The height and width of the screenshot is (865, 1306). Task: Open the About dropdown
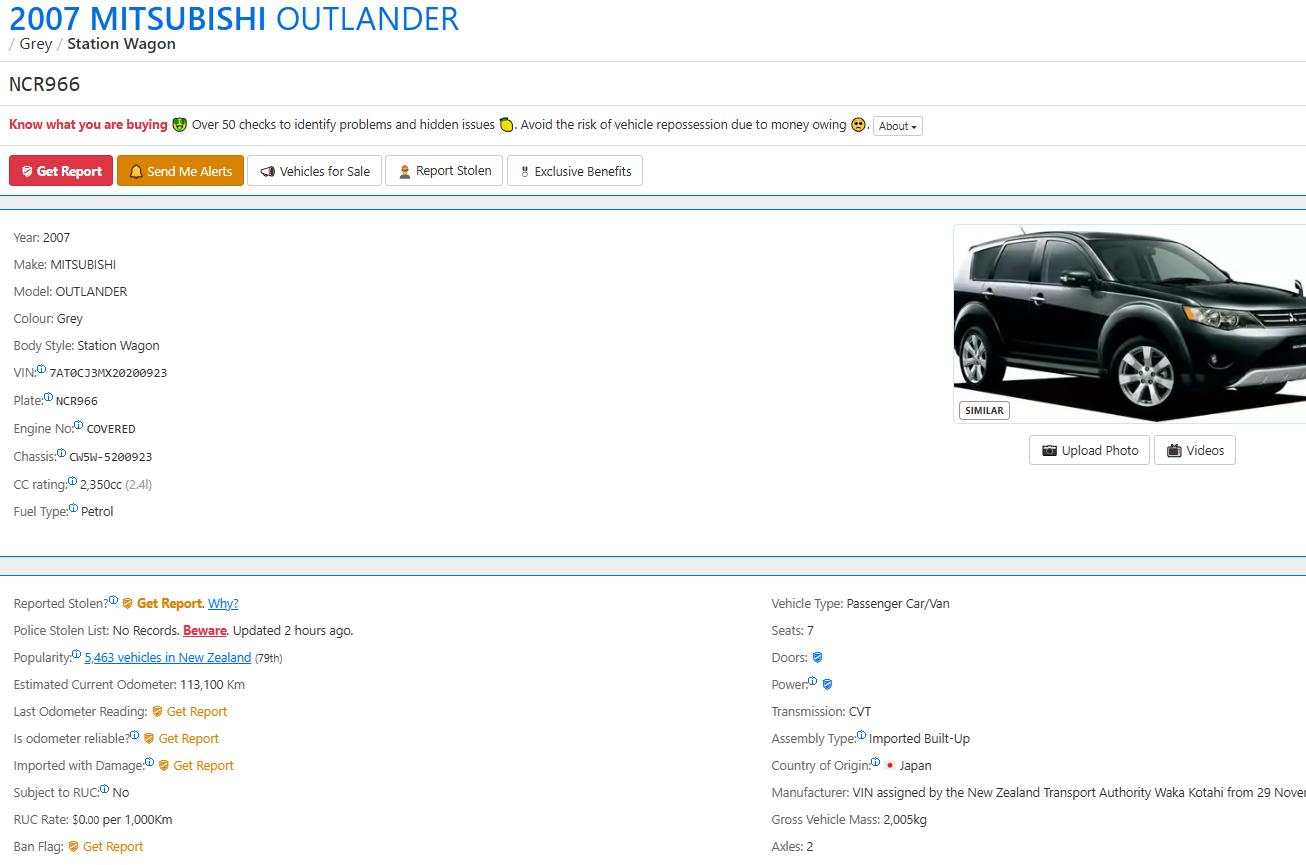click(898, 126)
